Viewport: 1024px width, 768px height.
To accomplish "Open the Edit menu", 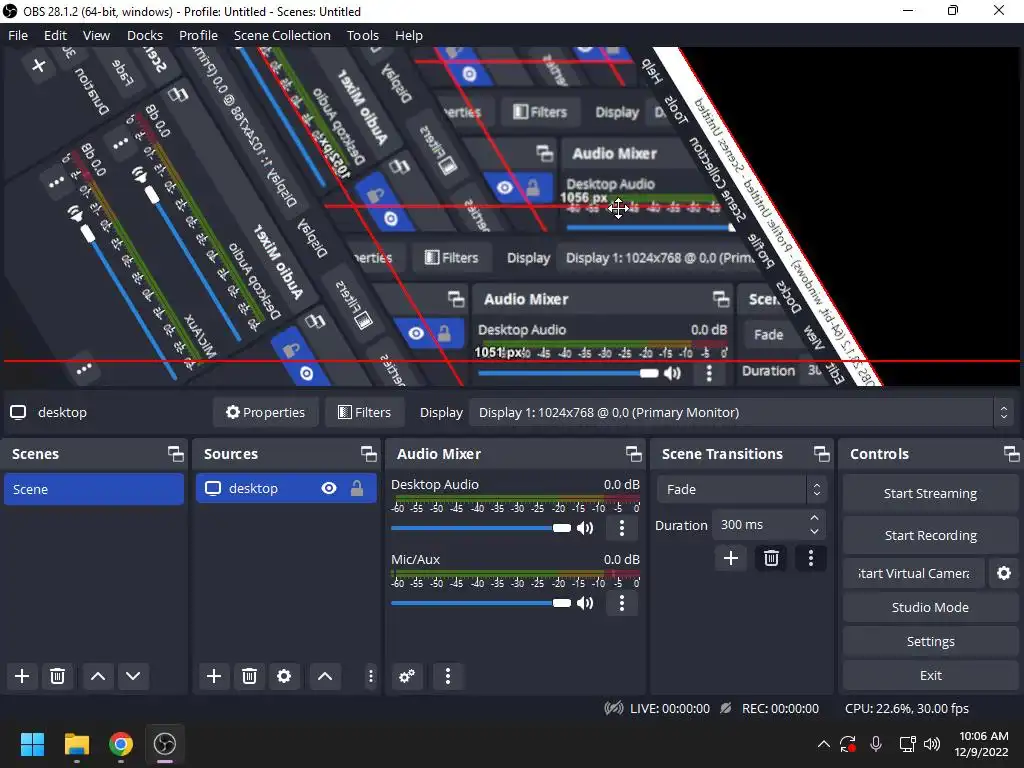I will (55, 35).
